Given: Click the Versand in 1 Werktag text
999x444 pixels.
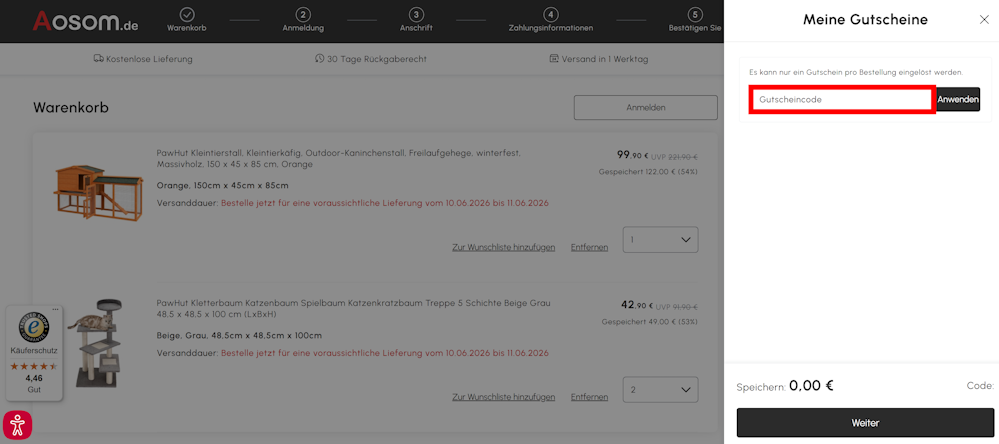Looking at the screenshot, I should point(605,59).
